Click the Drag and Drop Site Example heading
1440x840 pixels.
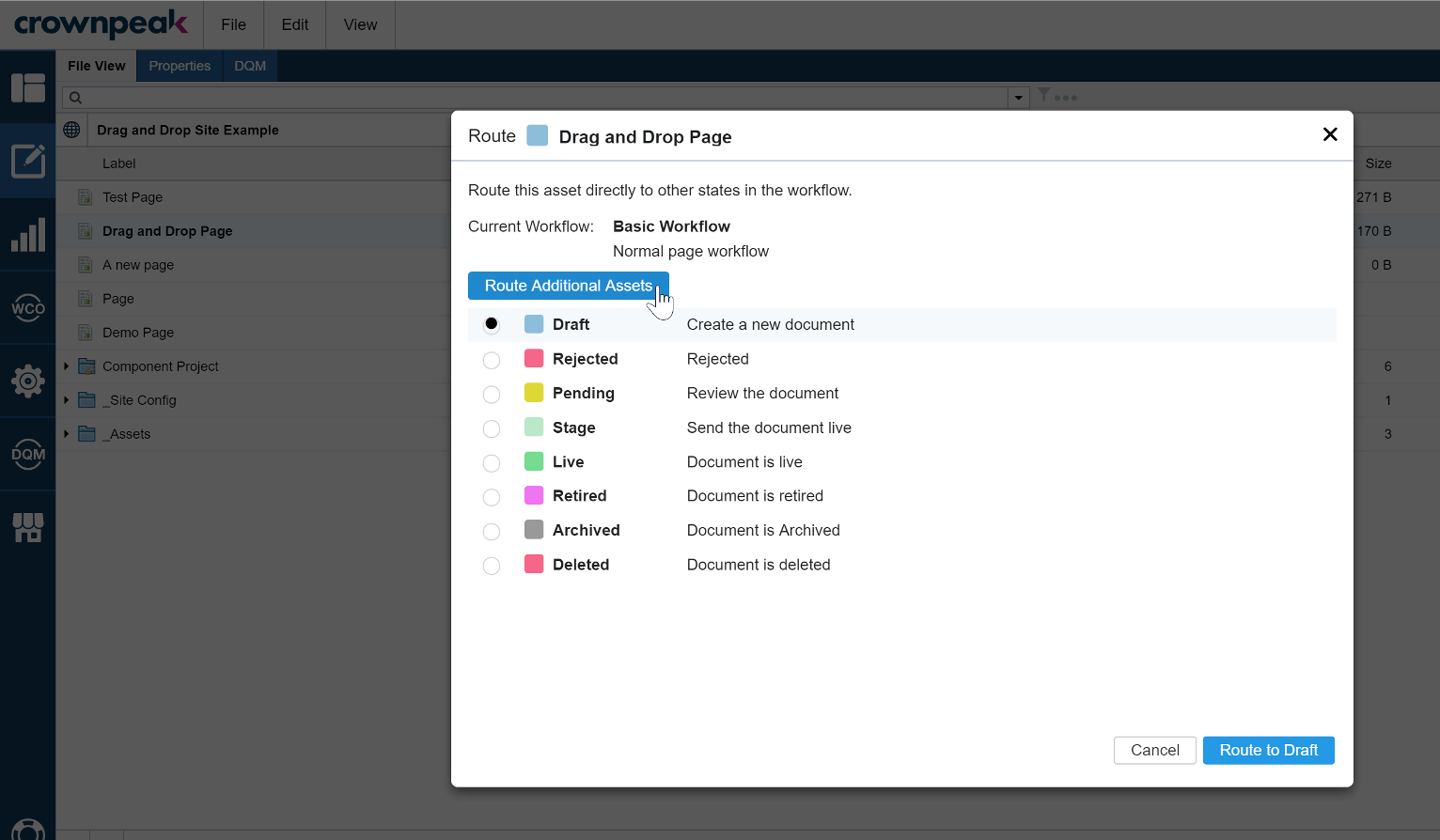click(x=188, y=130)
